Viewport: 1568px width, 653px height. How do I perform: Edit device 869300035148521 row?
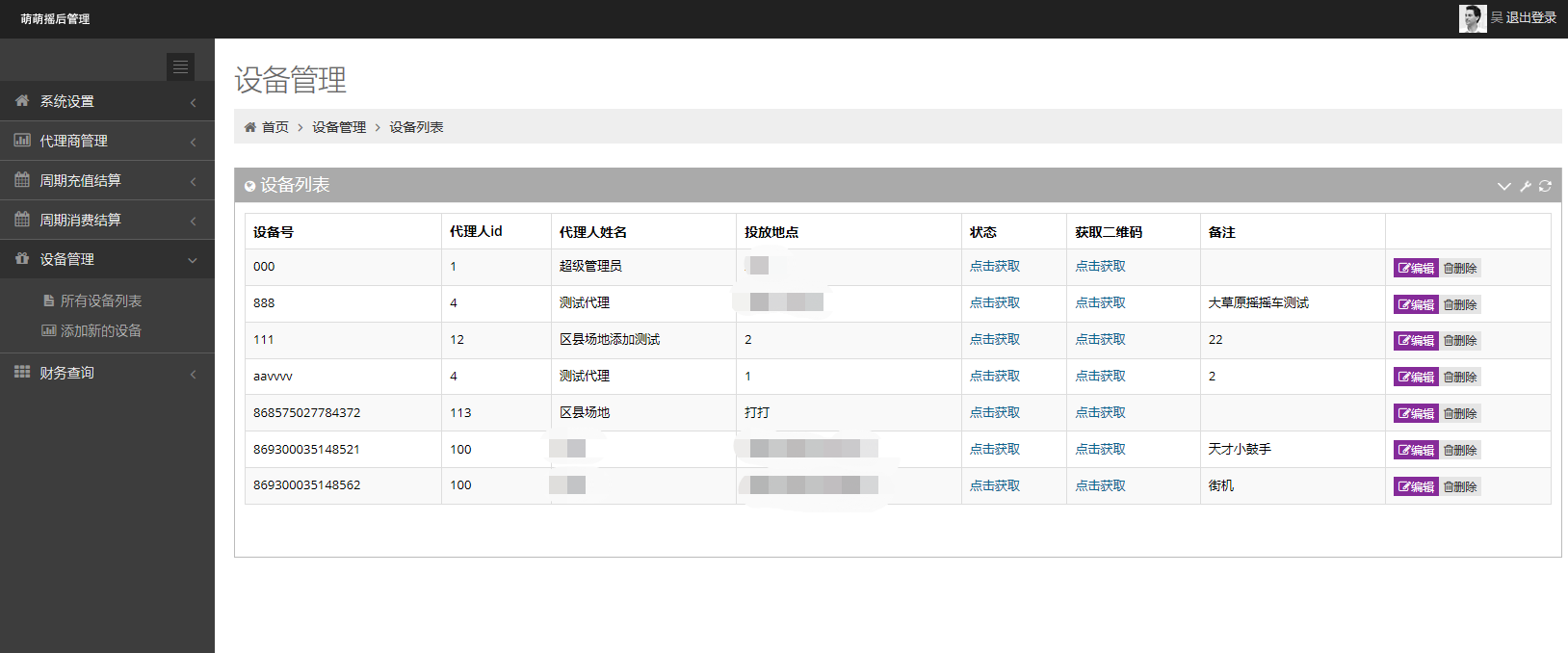pos(1416,450)
